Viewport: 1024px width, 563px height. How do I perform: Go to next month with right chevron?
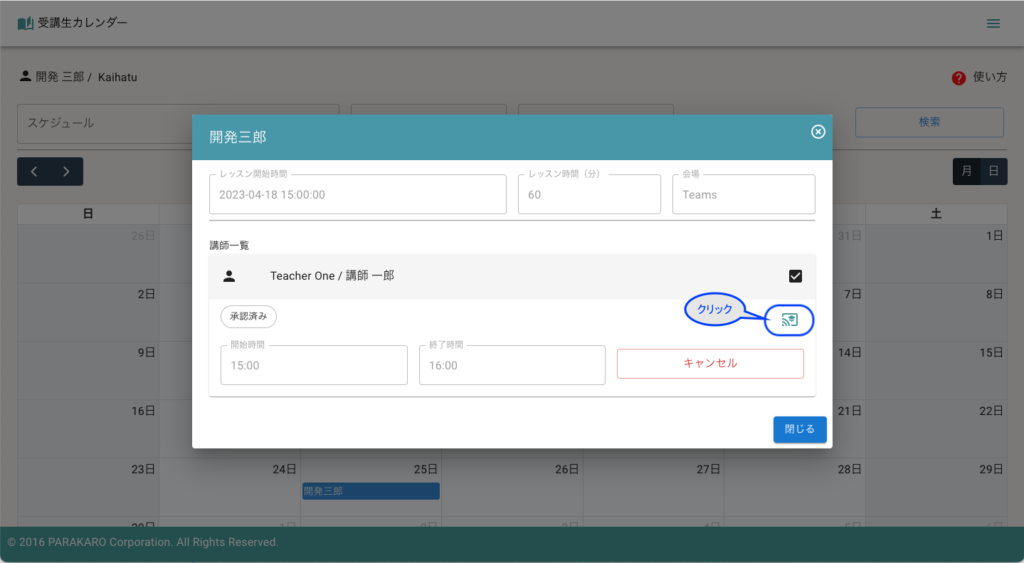66,172
